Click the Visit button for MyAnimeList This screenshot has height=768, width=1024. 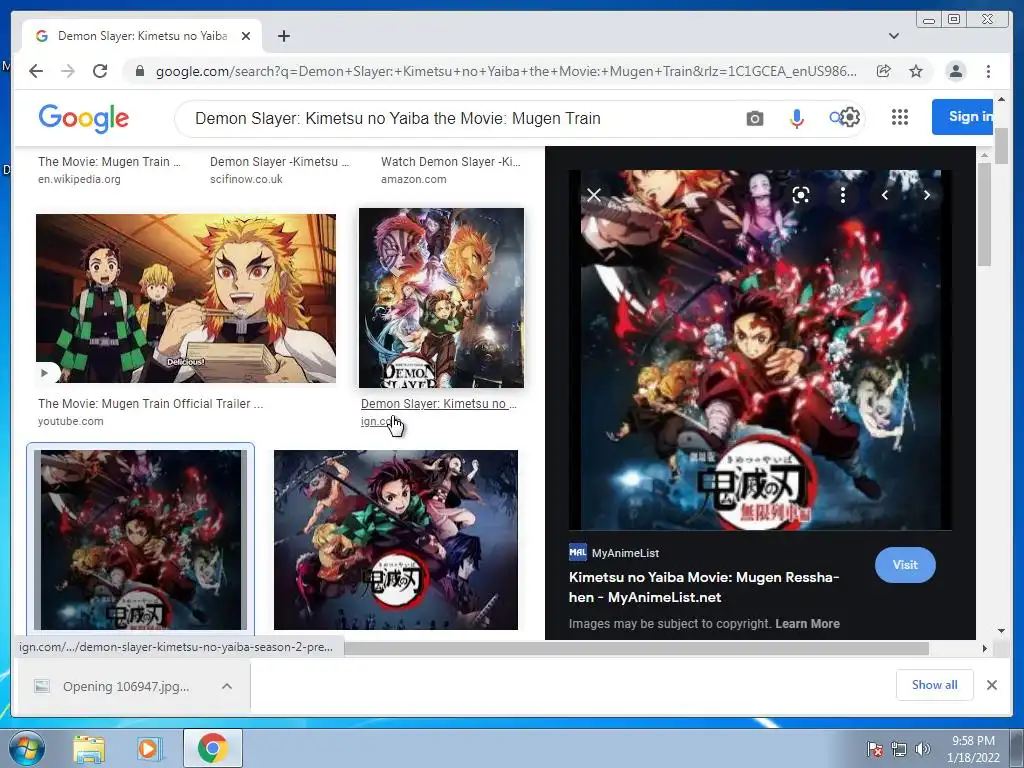point(904,565)
